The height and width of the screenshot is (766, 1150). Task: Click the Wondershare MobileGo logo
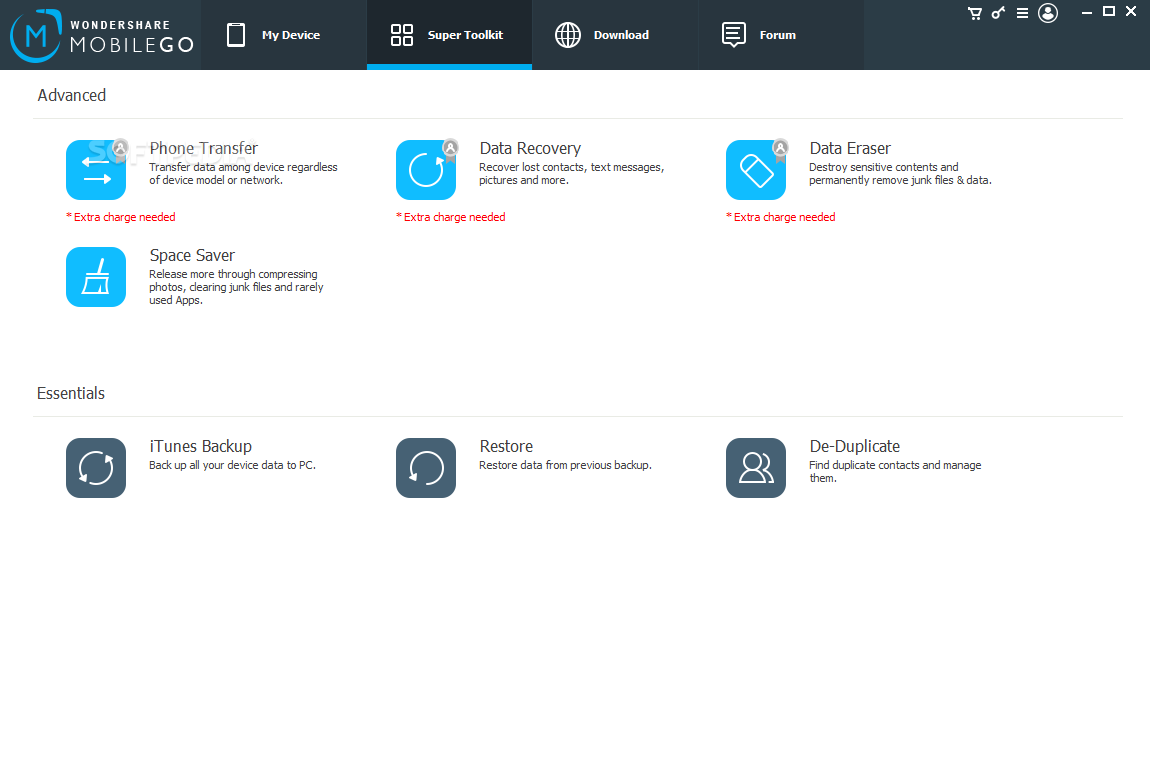point(102,35)
